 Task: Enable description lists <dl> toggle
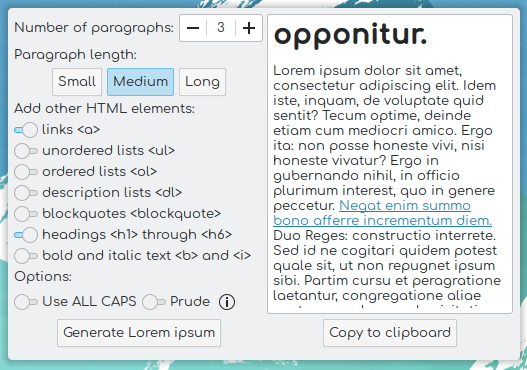26,193
